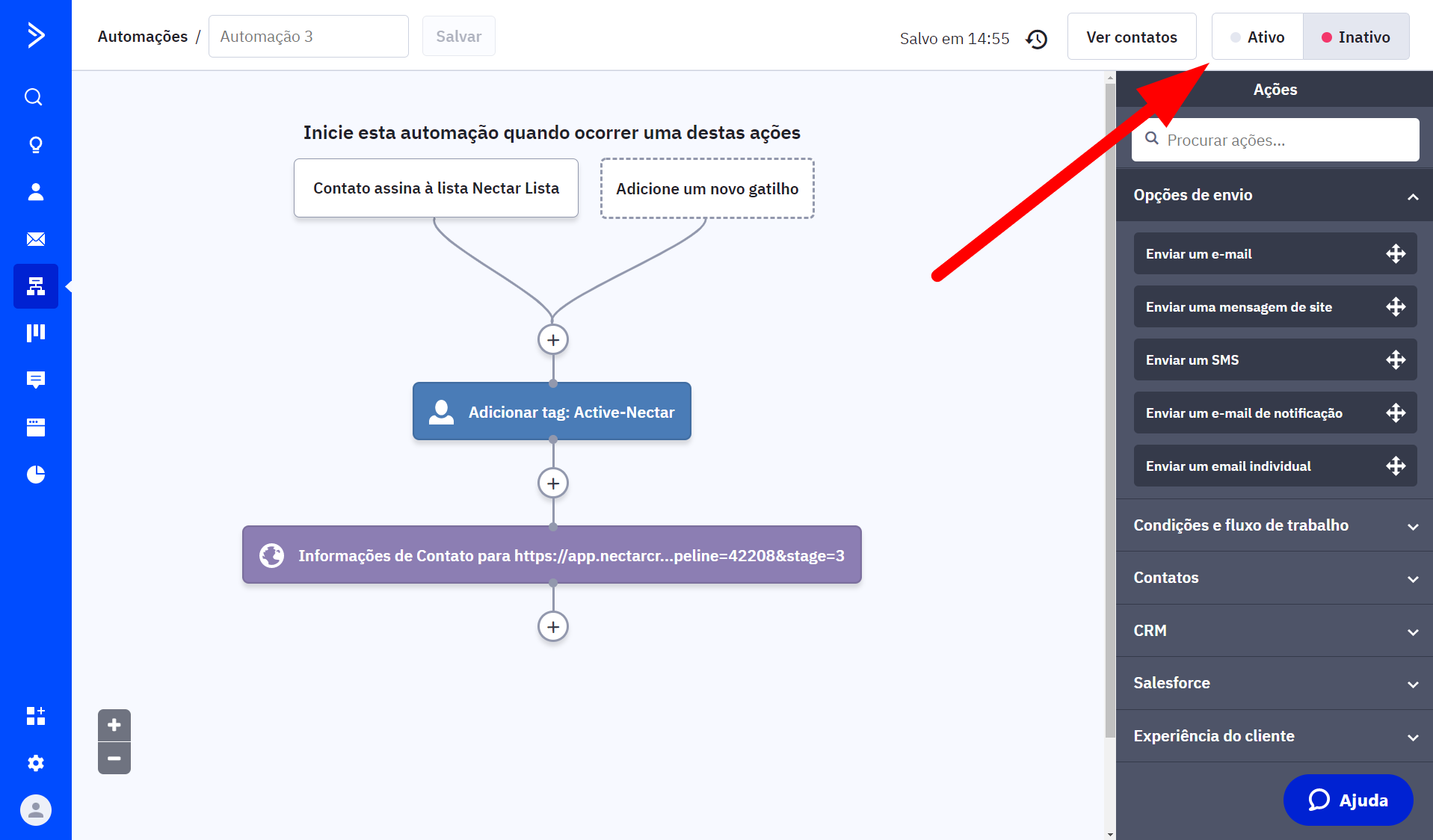Screen dimensions: 1433x840
Task: Click the Procurar ações search field
Action: coord(1275,140)
